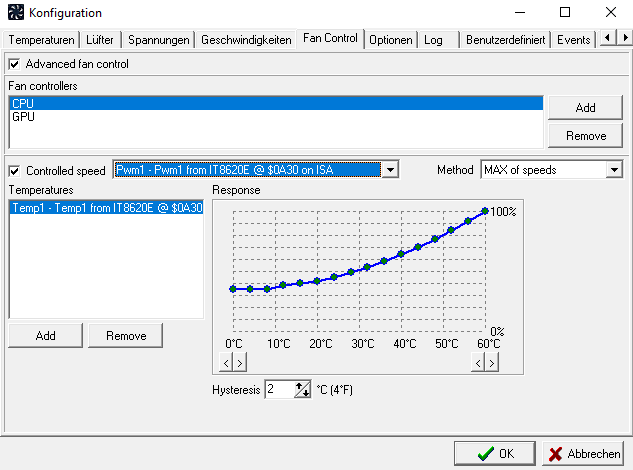
Task: Click left arrow under 0°C axis
Action: [226, 363]
